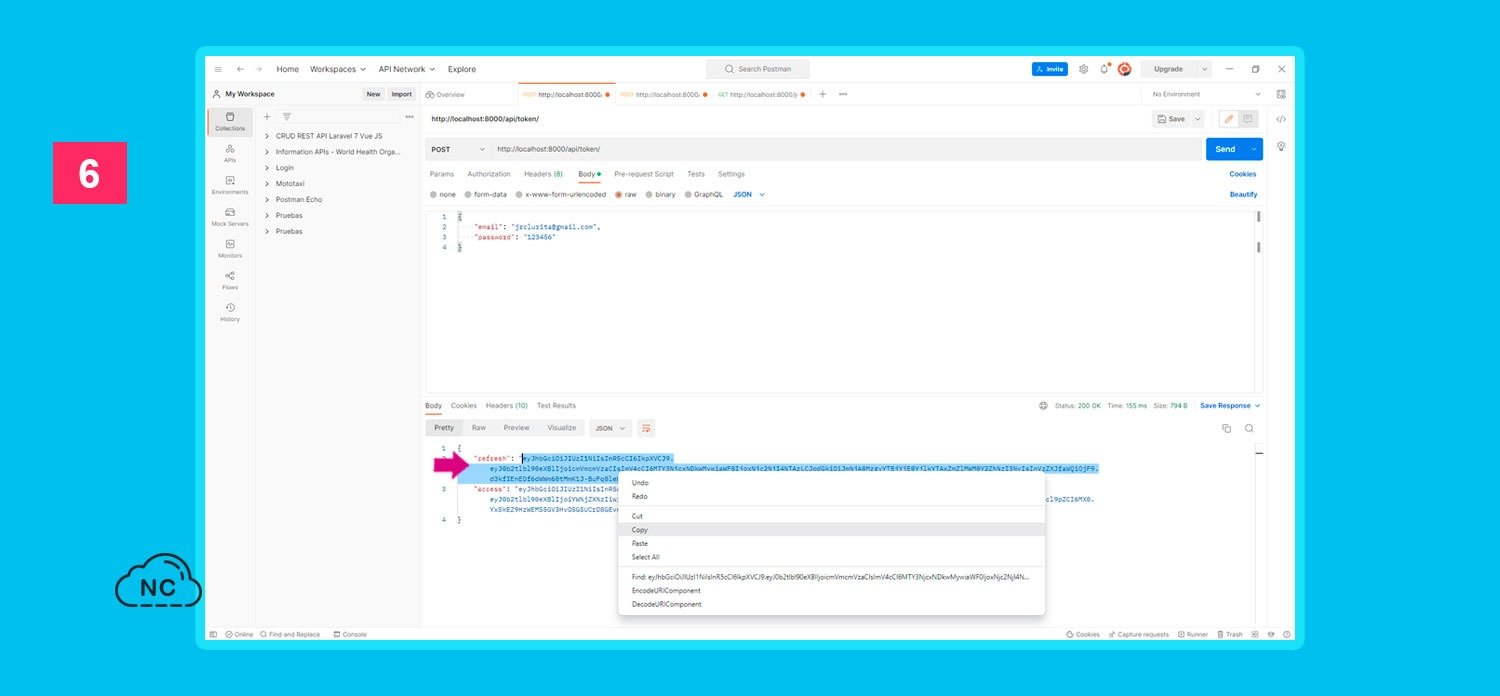Open the user avatar menu

tap(1124, 69)
